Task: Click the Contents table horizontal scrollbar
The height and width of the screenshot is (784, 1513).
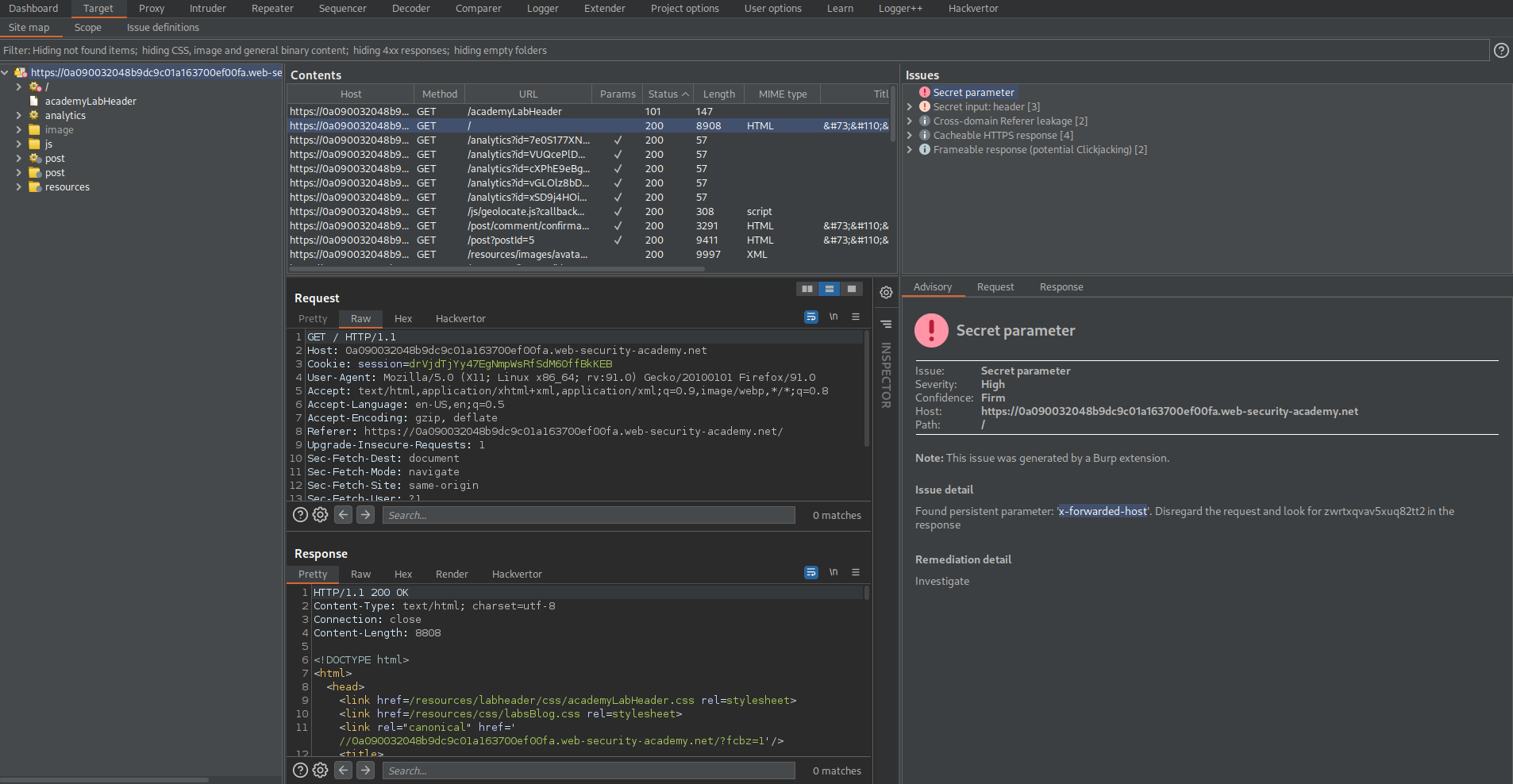Action: 497,269
